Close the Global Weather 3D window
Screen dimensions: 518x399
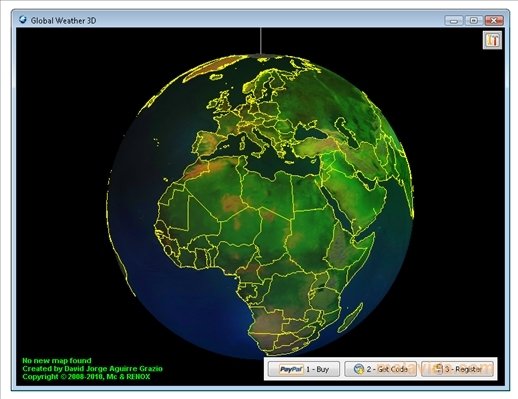[494, 21]
